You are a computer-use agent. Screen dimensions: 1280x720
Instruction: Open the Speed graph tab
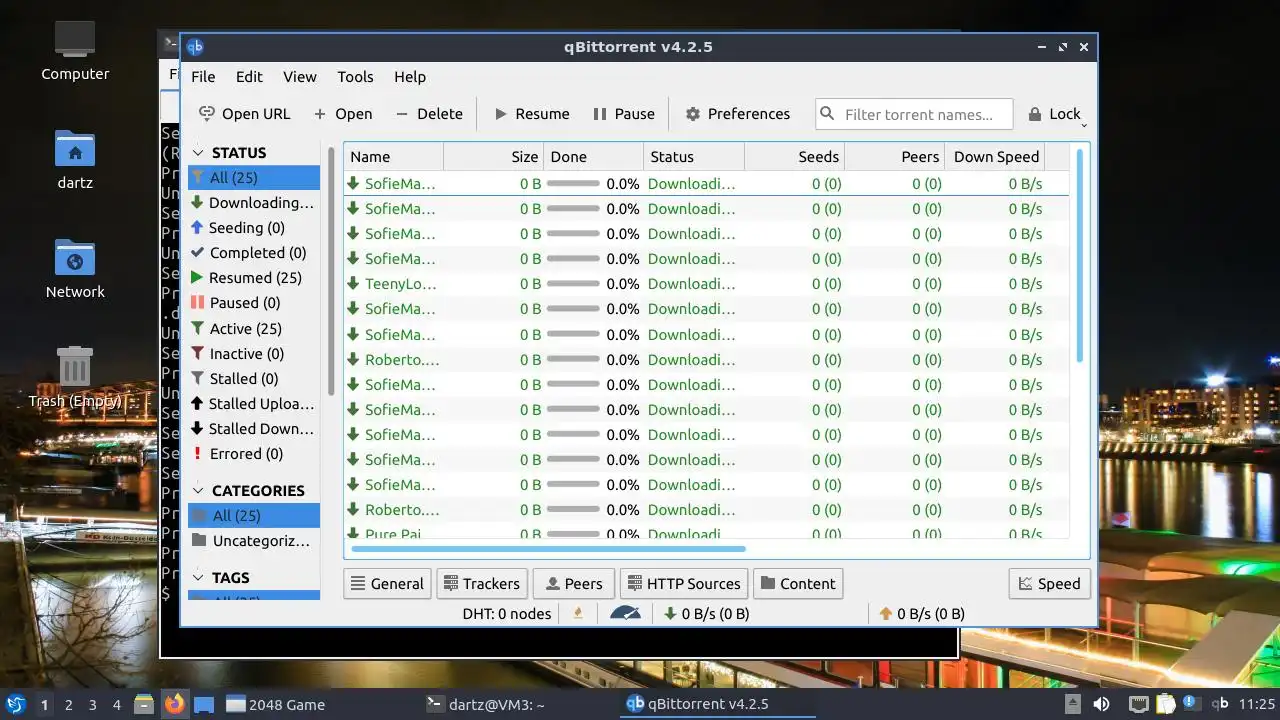1049,584
